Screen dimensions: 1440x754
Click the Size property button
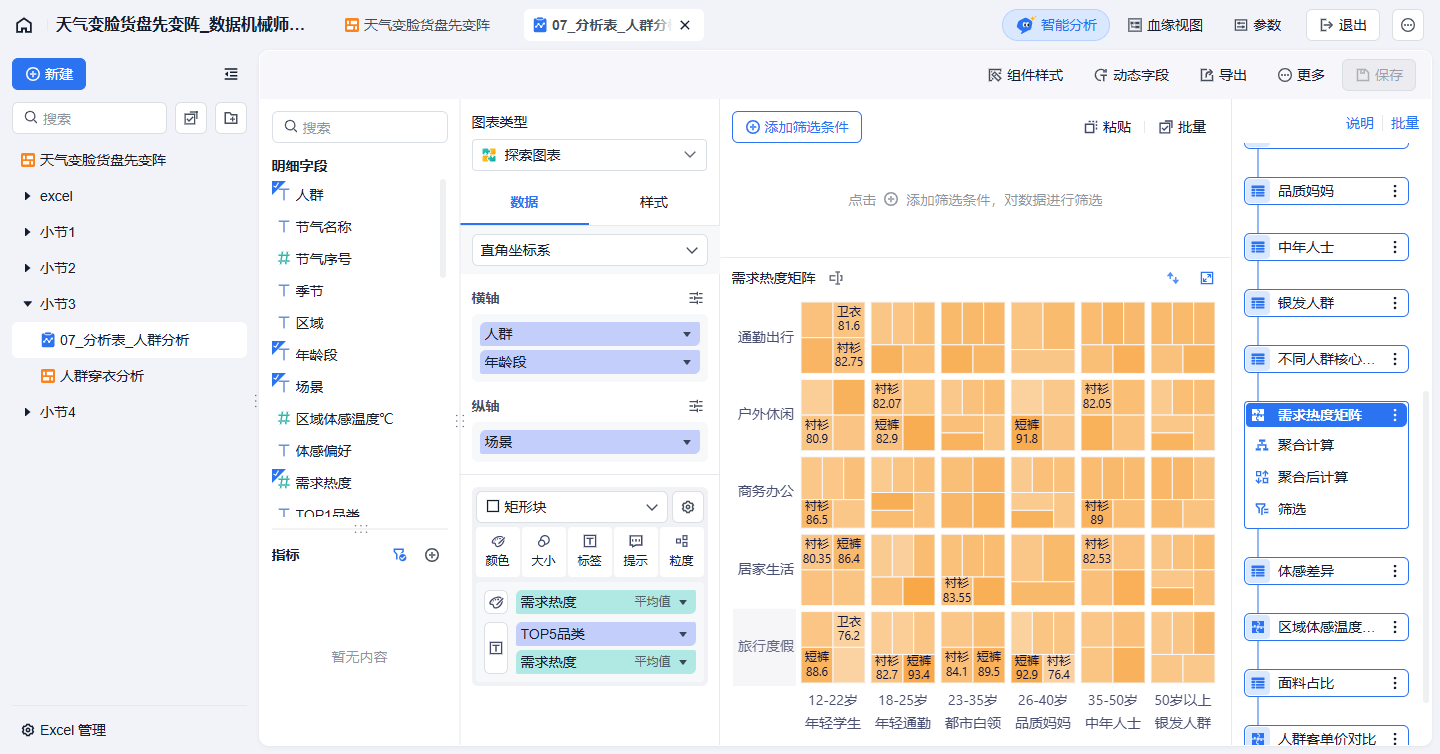coord(543,551)
